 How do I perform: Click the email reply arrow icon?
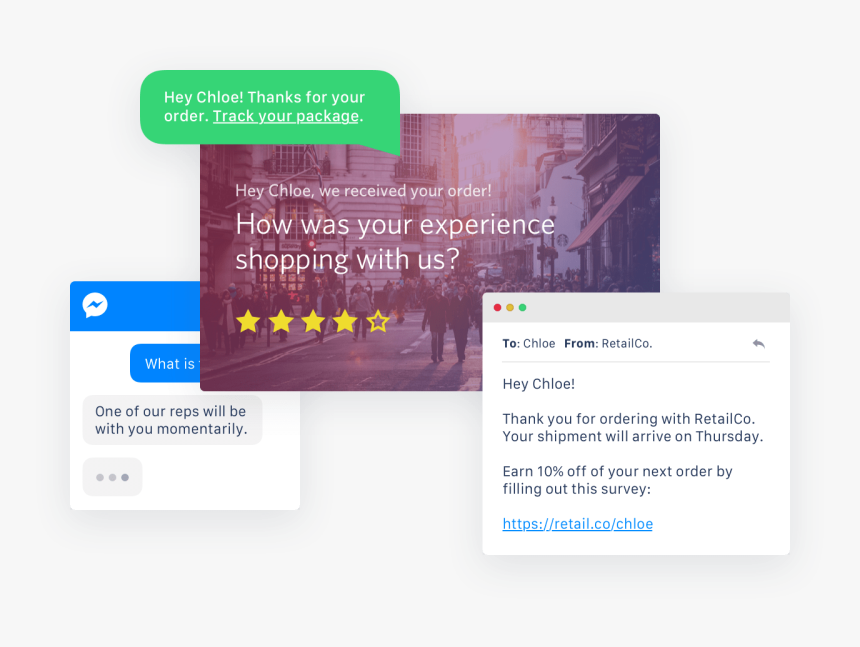tap(759, 344)
